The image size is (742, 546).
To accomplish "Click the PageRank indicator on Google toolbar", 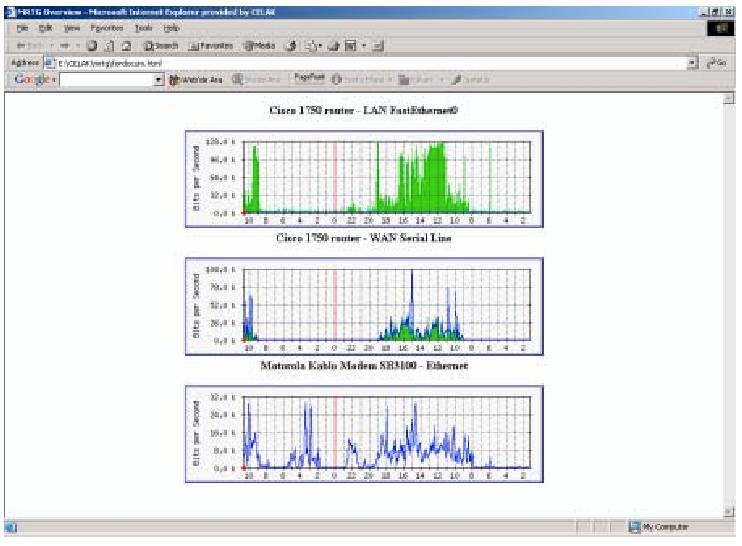I will click(309, 78).
